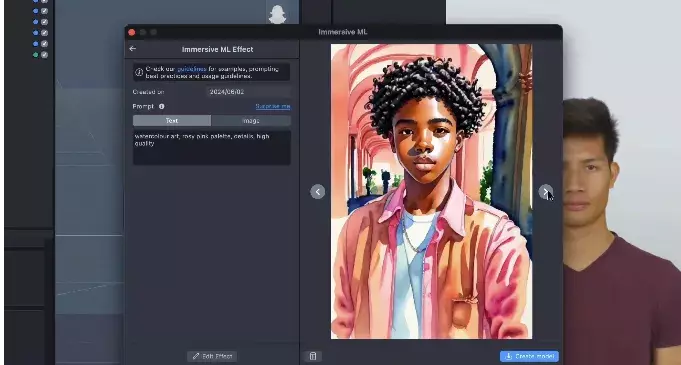Show the next generated image
The width and height of the screenshot is (681, 365).
pos(545,192)
